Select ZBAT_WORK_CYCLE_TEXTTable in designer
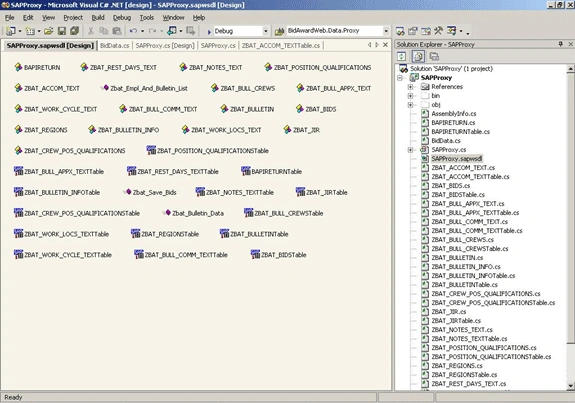The width and height of the screenshot is (575, 403). [63, 255]
